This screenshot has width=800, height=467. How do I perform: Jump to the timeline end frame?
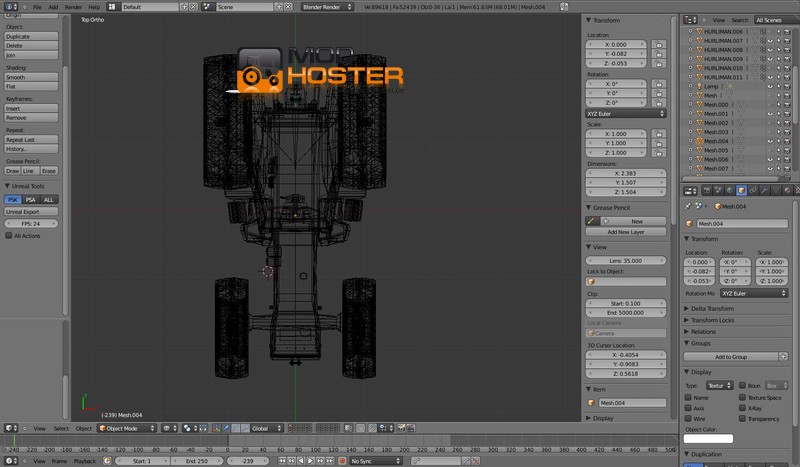pyautogui.click(x=330, y=461)
